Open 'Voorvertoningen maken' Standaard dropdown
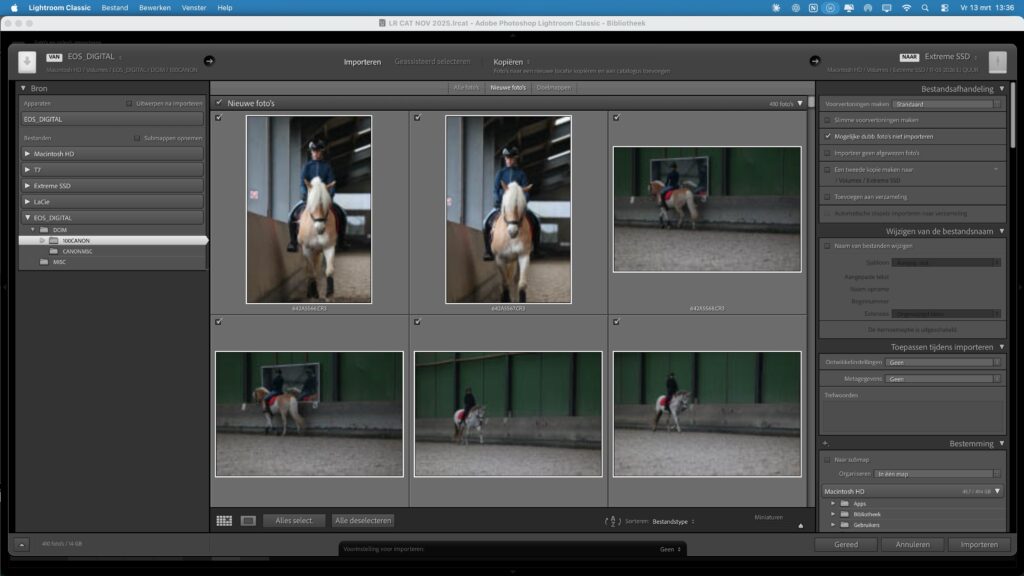 click(x=946, y=104)
